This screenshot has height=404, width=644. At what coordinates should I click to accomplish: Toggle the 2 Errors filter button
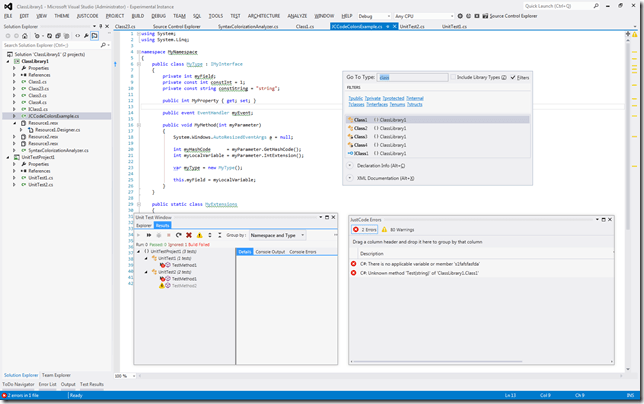coord(362,229)
